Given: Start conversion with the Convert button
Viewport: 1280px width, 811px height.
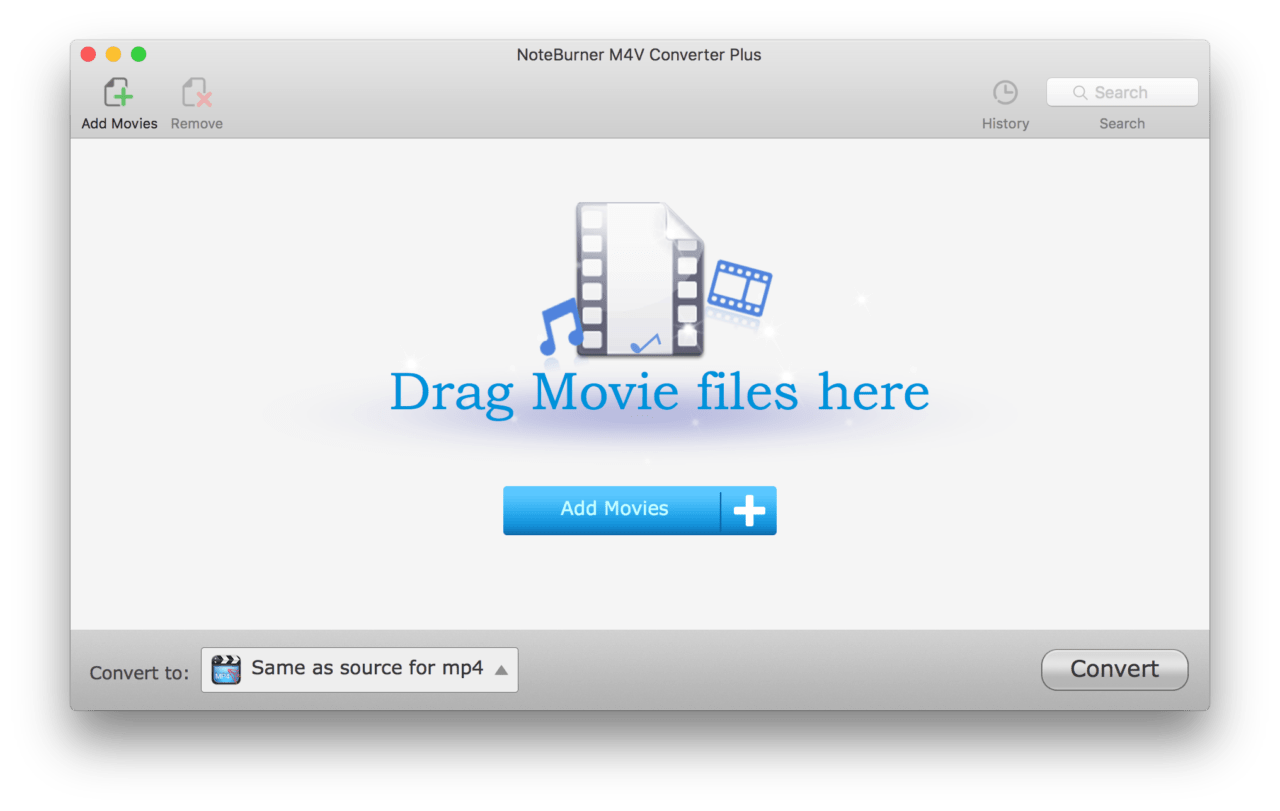Looking at the screenshot, I should 1115,669.
